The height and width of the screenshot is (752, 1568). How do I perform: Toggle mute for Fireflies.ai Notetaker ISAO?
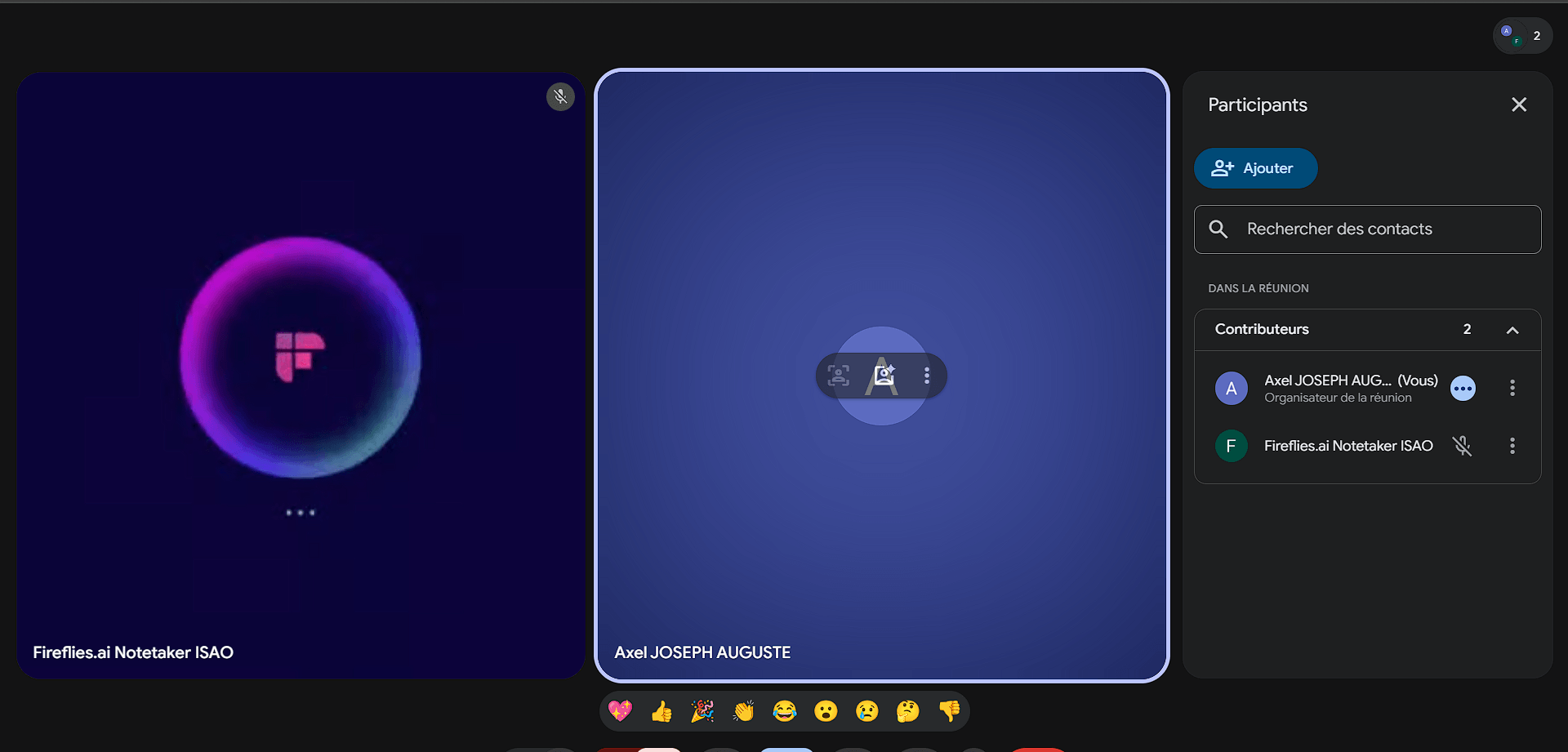(x=1463, y=446)
